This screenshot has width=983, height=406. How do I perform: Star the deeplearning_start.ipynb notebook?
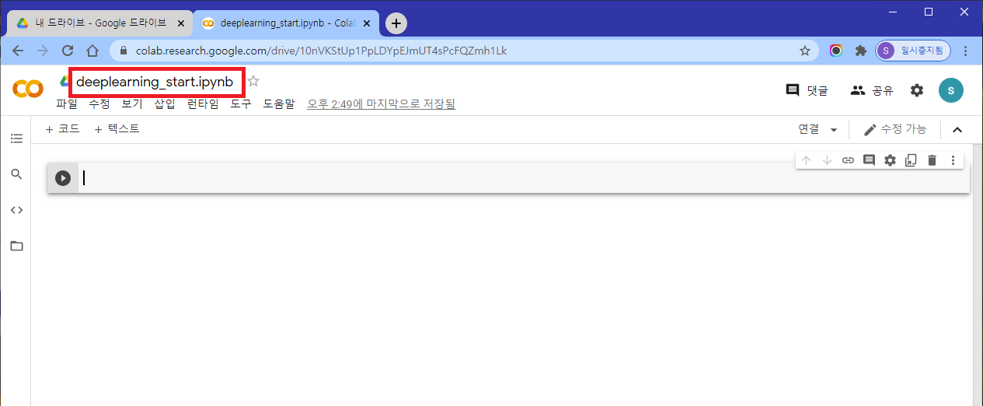[254, 81]
